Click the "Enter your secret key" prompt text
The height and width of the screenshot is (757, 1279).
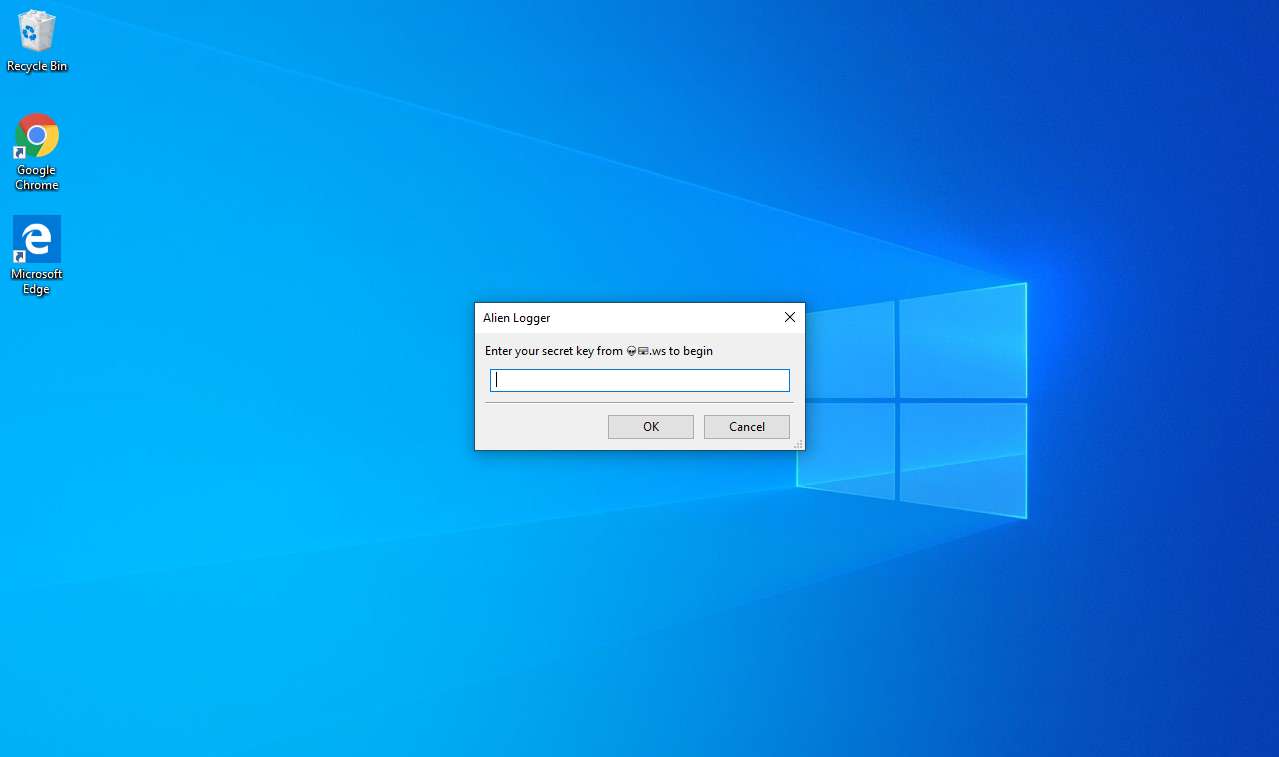(599, 351)
